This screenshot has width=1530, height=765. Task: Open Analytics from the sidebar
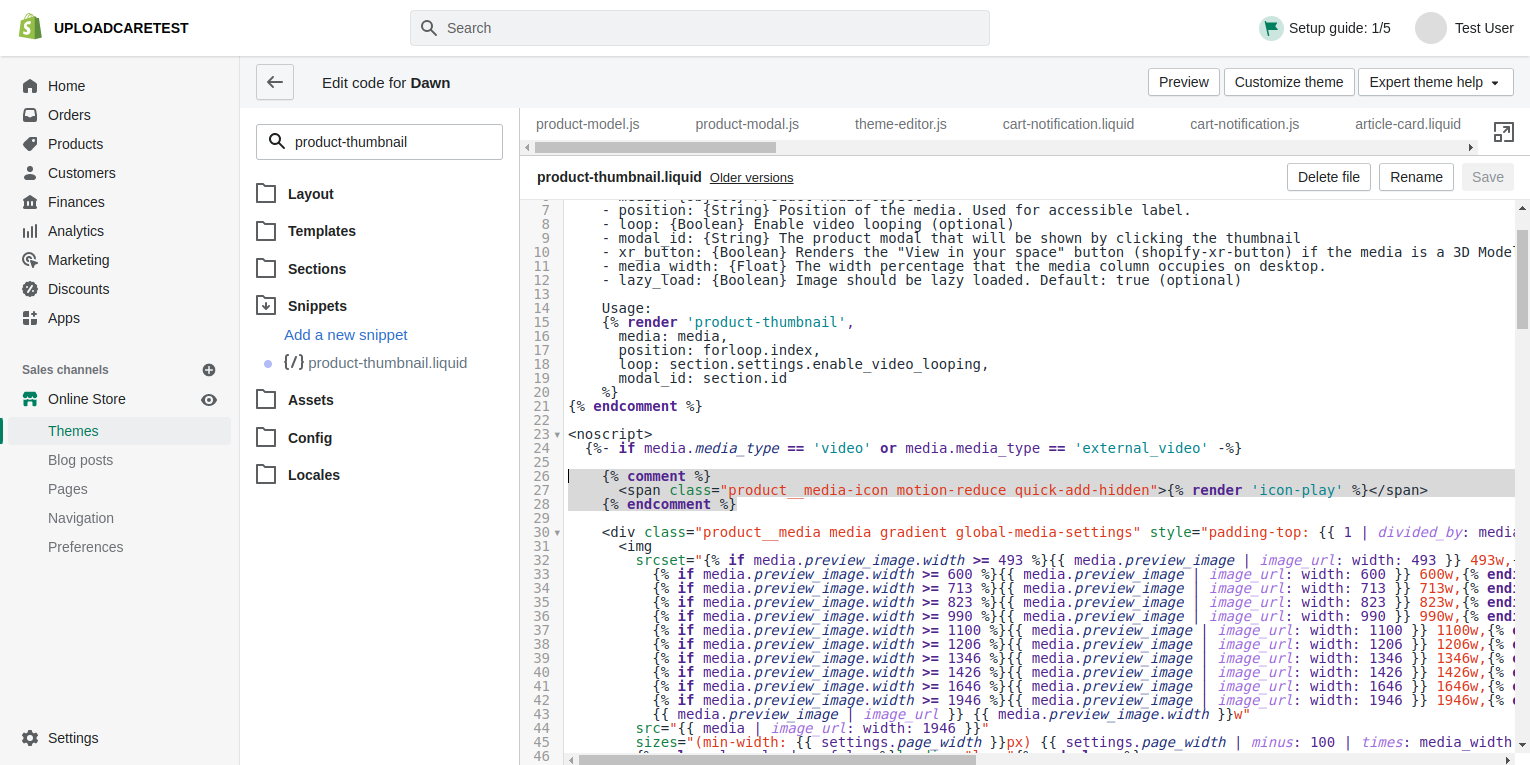[x=75, y=231]
